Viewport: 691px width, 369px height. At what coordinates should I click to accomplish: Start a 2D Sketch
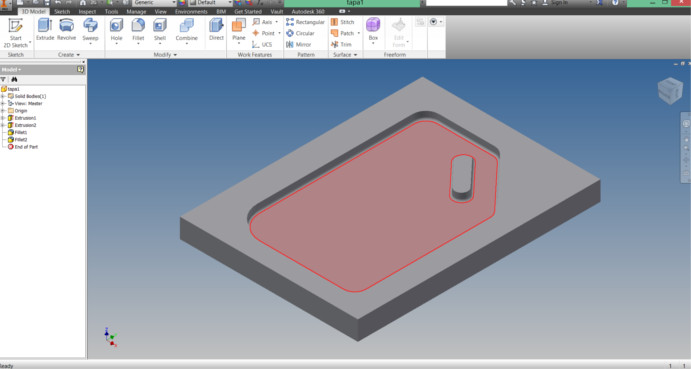pos(15,33)
